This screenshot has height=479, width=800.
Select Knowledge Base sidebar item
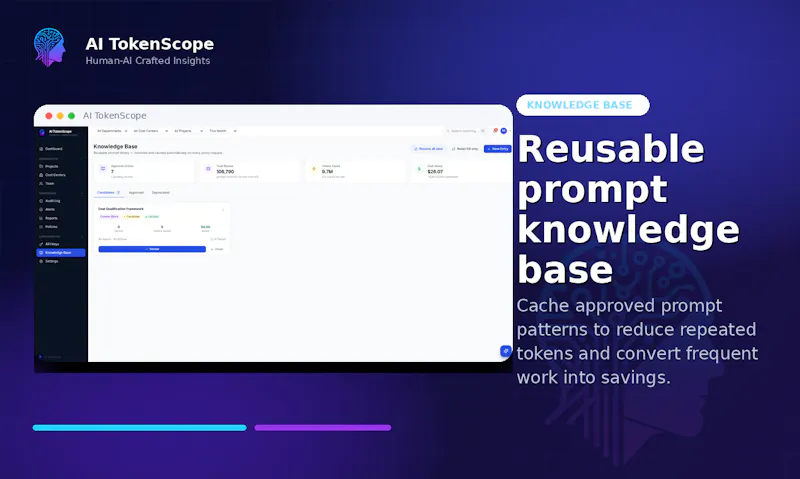pyautogui.click(x=61, y=253)
